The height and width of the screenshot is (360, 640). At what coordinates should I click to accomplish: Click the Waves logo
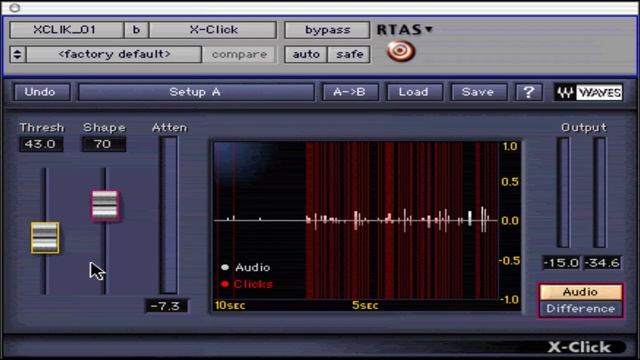(x=589, y=93)
